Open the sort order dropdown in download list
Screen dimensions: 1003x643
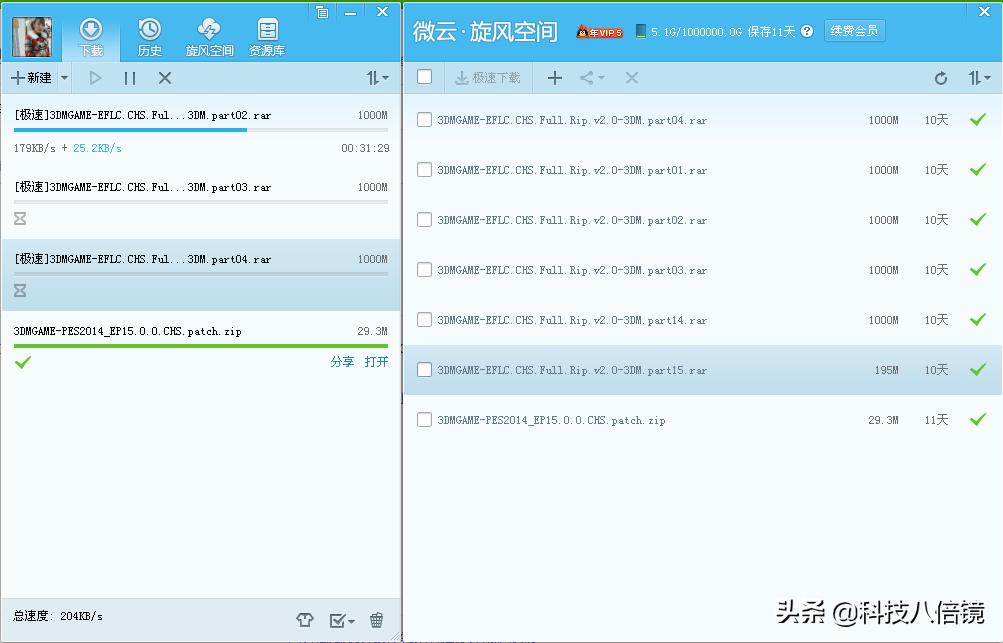374,77
